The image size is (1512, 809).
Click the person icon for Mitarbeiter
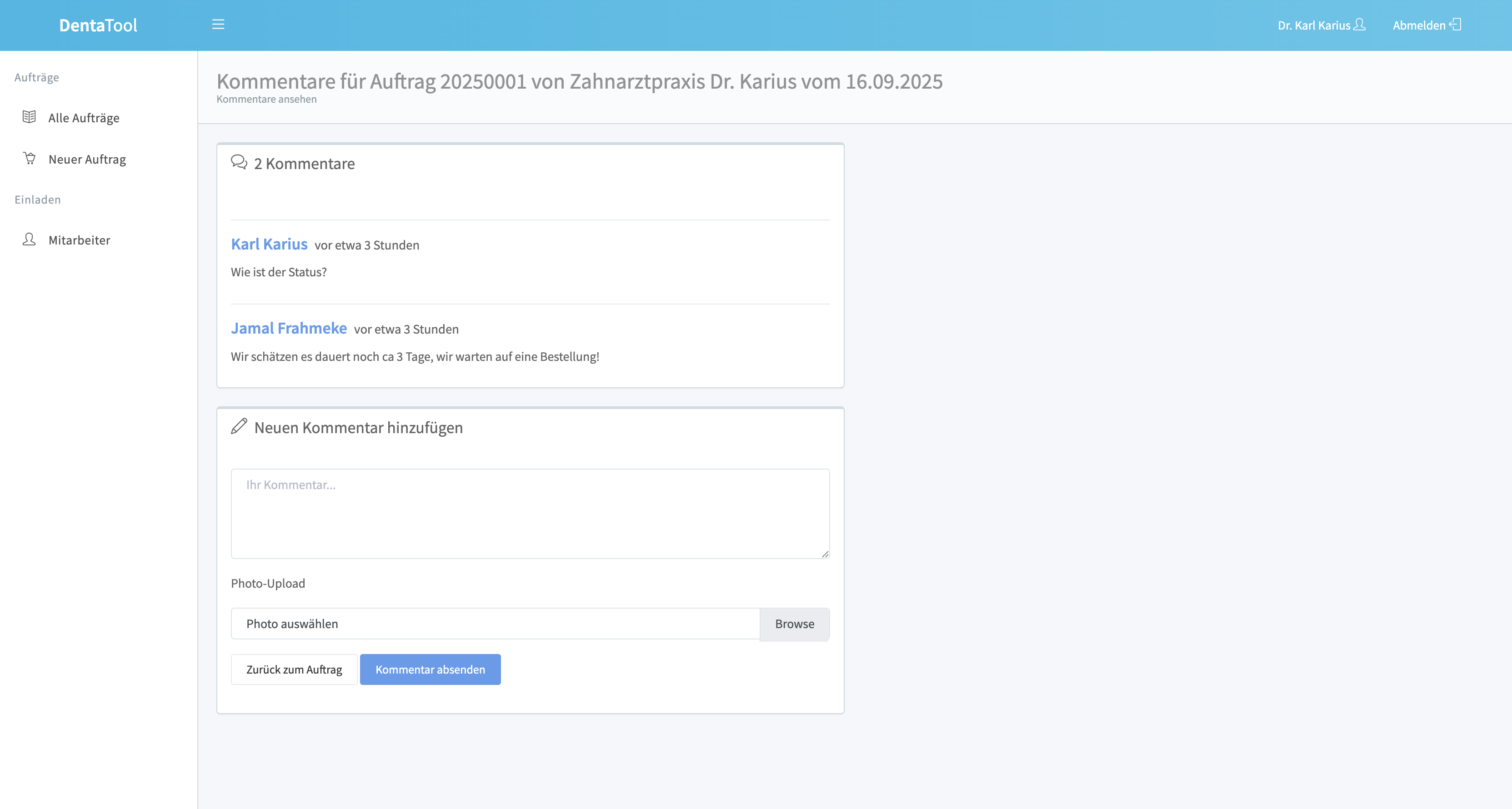coord(29,240)
